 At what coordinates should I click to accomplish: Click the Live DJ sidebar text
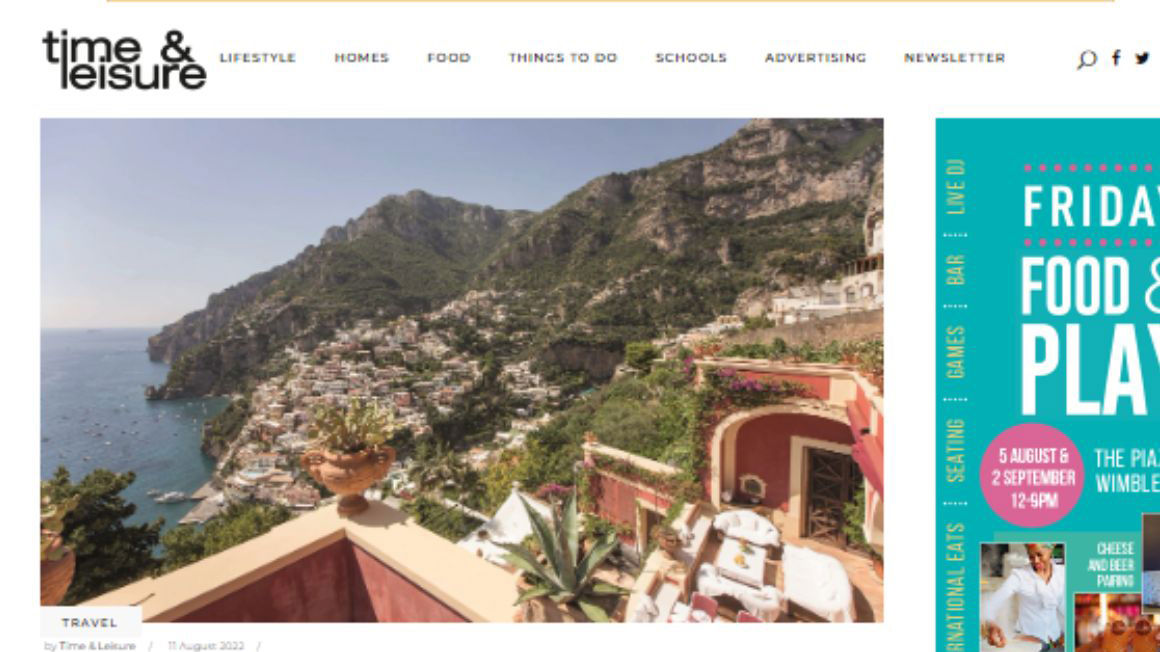pyautogui.click(x=956, y=186)
